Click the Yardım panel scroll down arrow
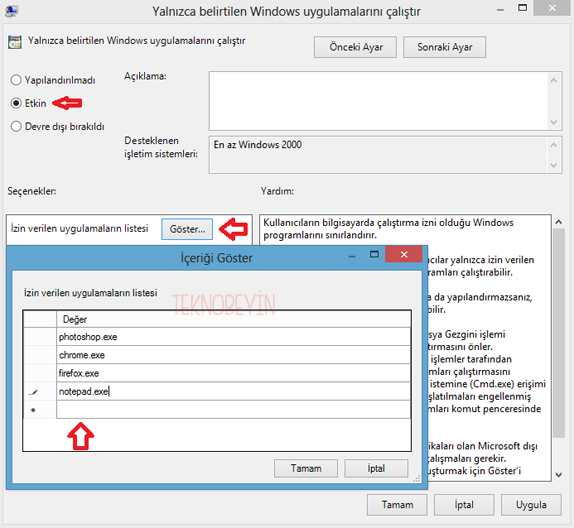574x528 pixels. pos(559,475)
